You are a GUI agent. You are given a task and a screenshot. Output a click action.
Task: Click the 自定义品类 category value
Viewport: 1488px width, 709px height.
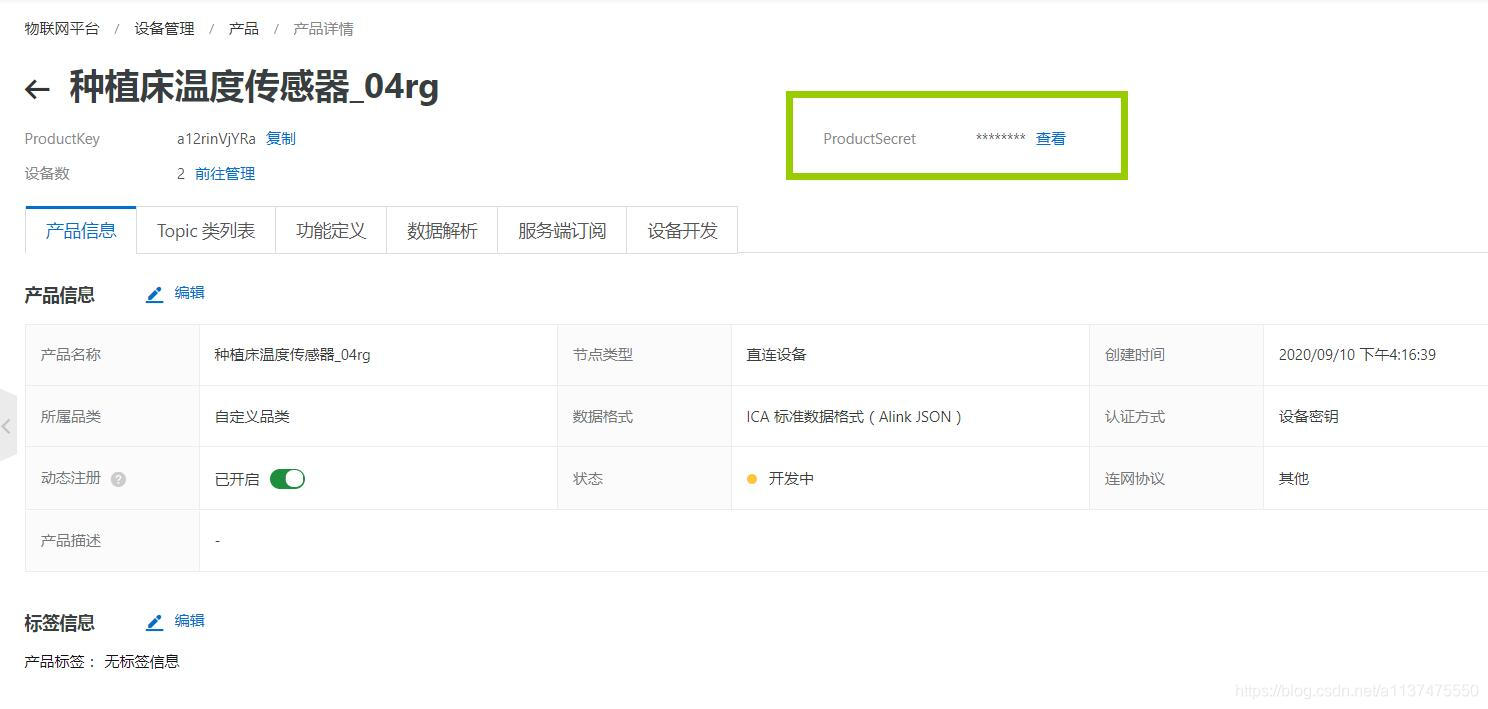tap(252, 417)
